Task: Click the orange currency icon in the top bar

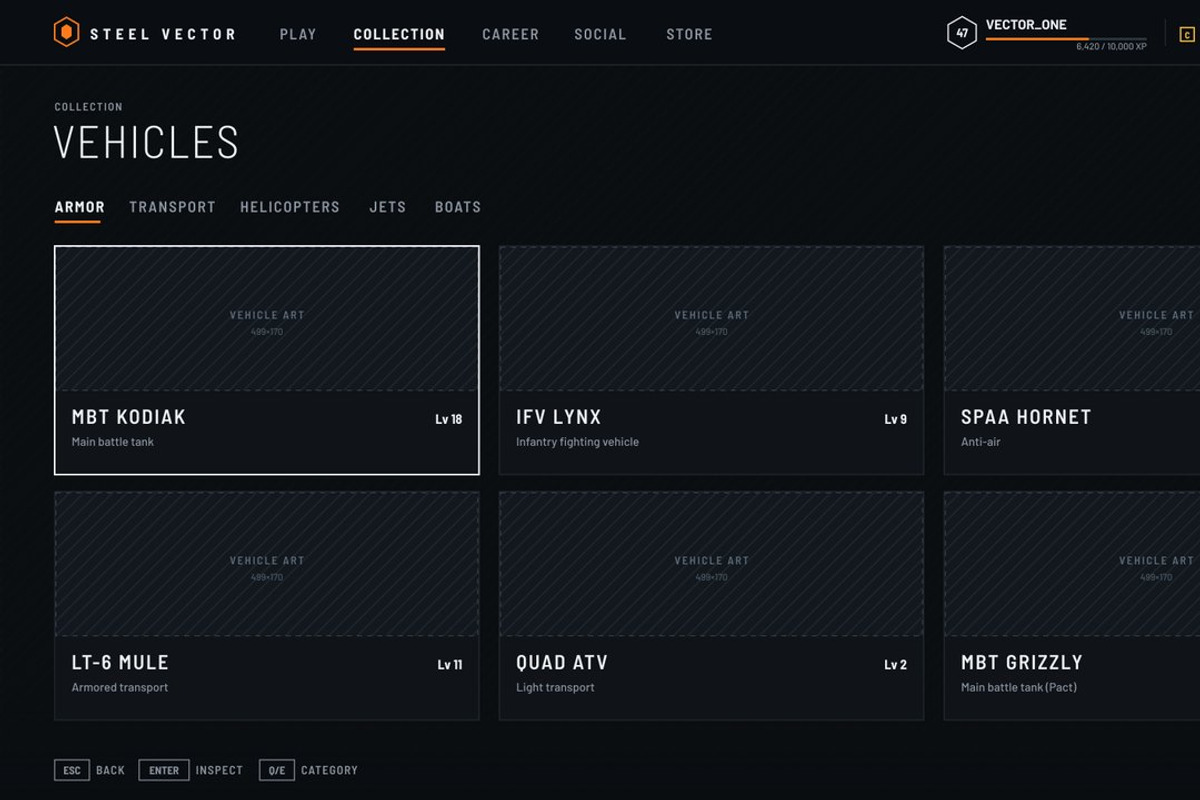Action: click(x=1187, y=35)
